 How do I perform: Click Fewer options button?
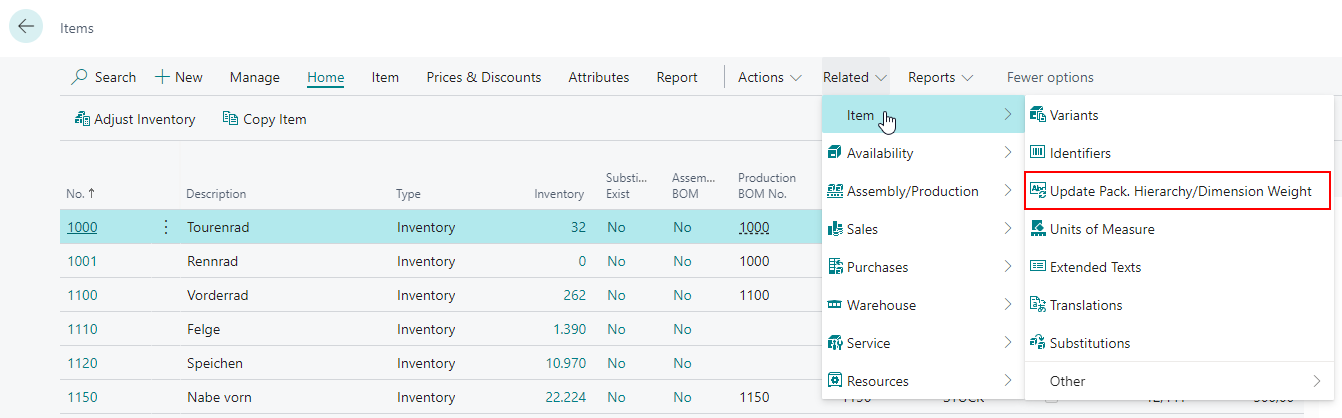click(1049, 78)
